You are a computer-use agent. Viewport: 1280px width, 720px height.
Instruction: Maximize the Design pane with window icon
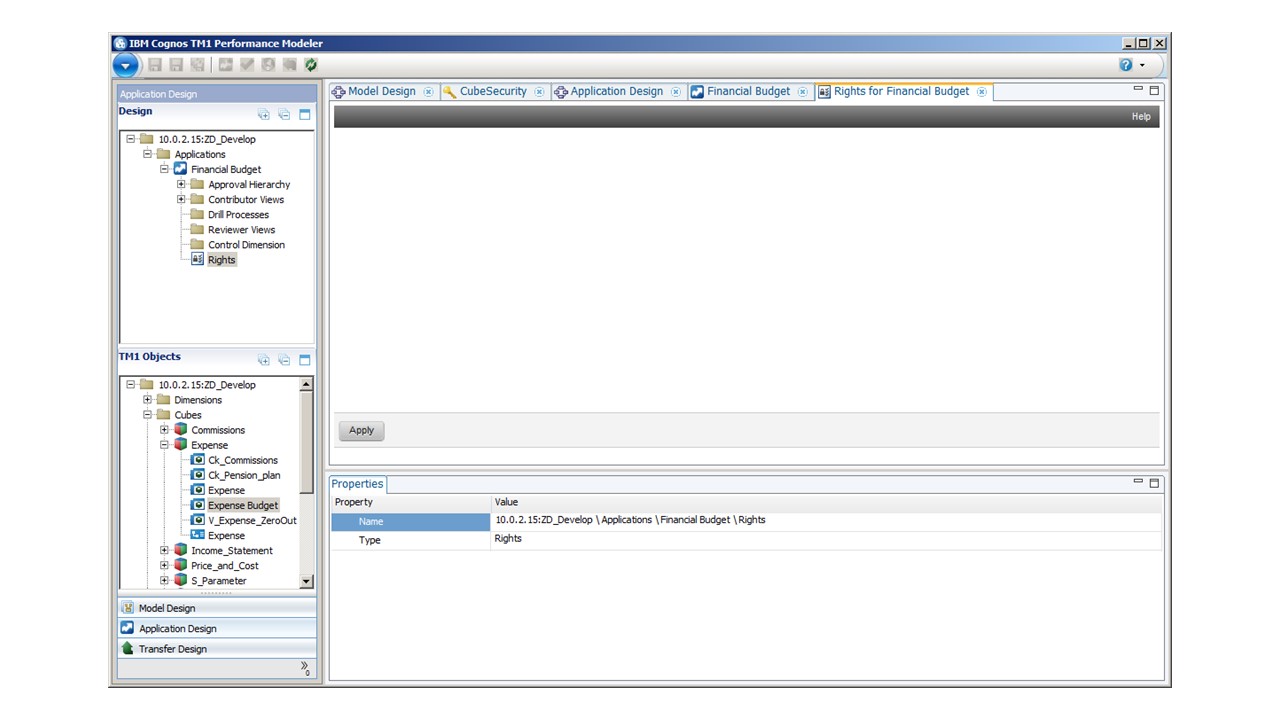tap(305, 114)
